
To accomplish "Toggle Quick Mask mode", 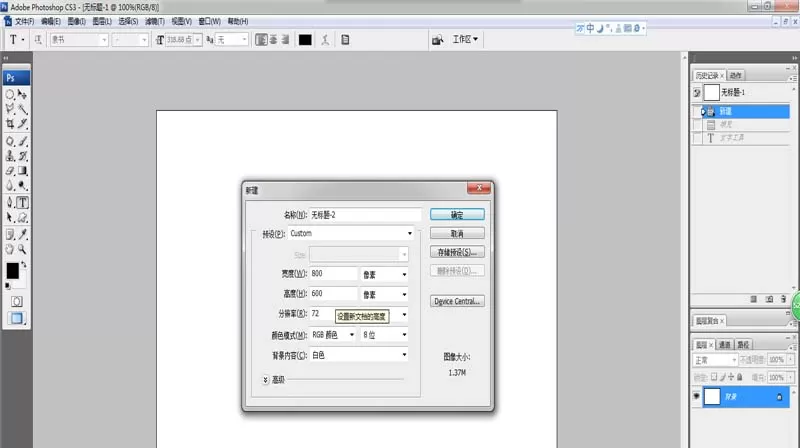I will [16, 302].
